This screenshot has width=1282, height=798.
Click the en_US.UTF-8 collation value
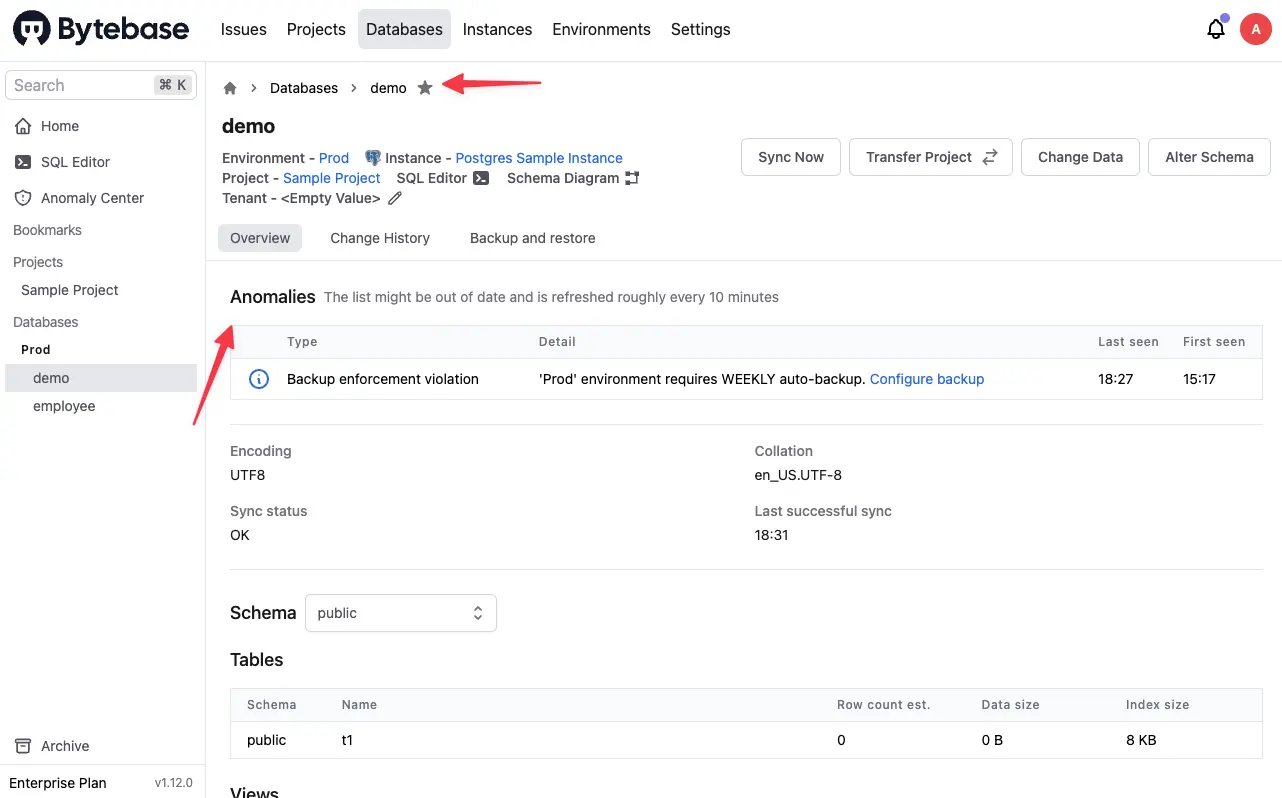coord(798,475)
